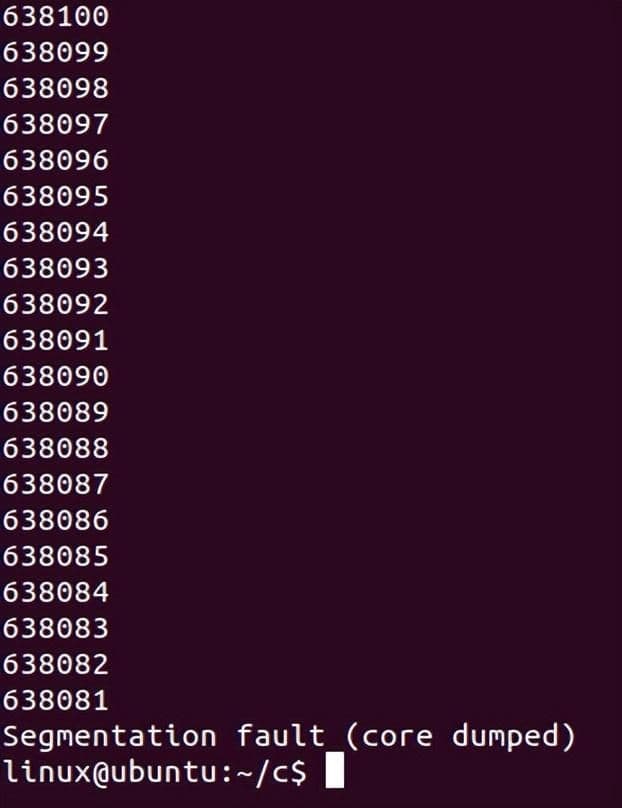Click the Segmentation fault (core dumped) message
Viewport: 622px width, 808px height.
tap(289, 737)
